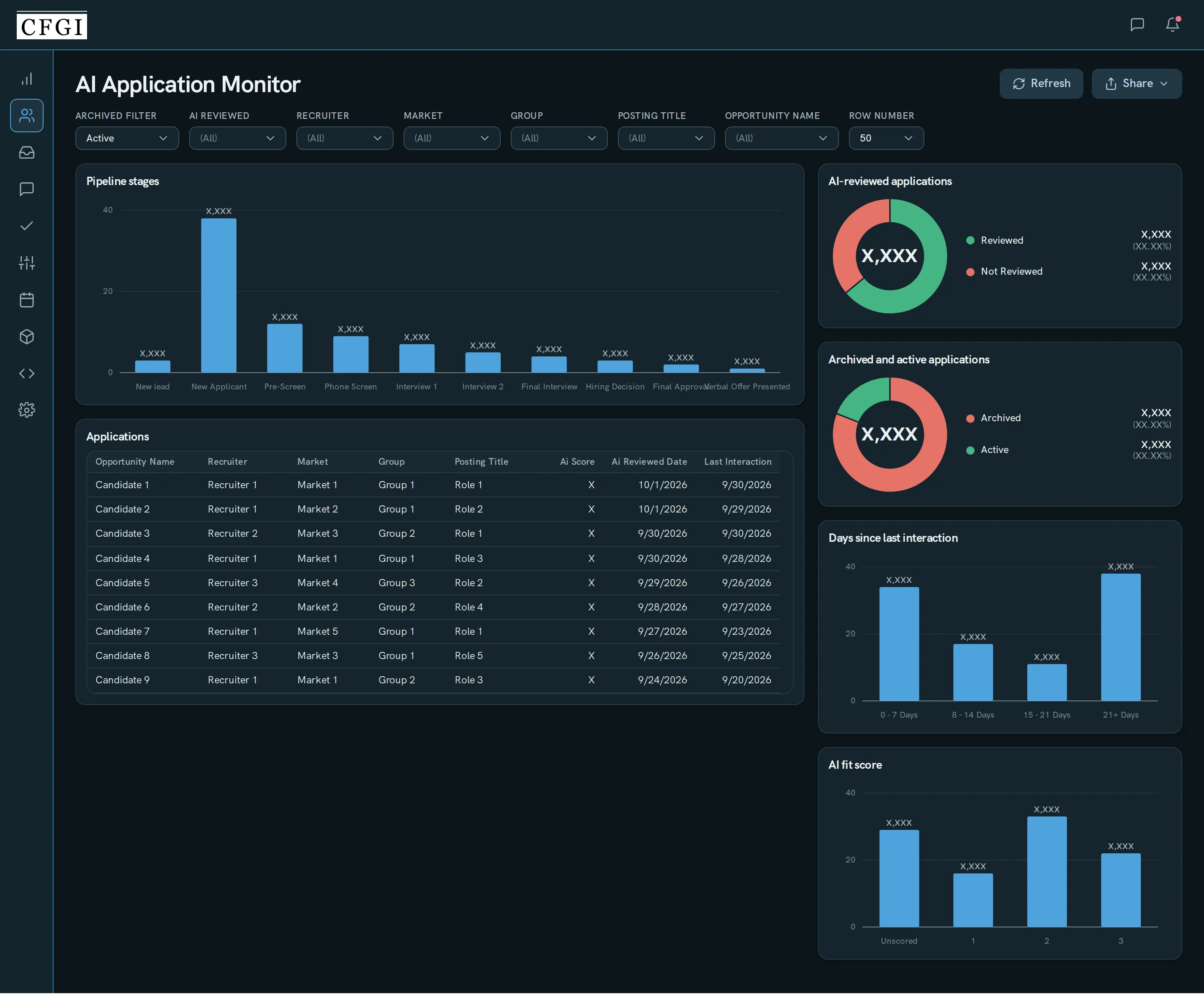The image size is (1204, 994).
Task: Select the Candidate 9 cell
Action: tap(123, 680)
